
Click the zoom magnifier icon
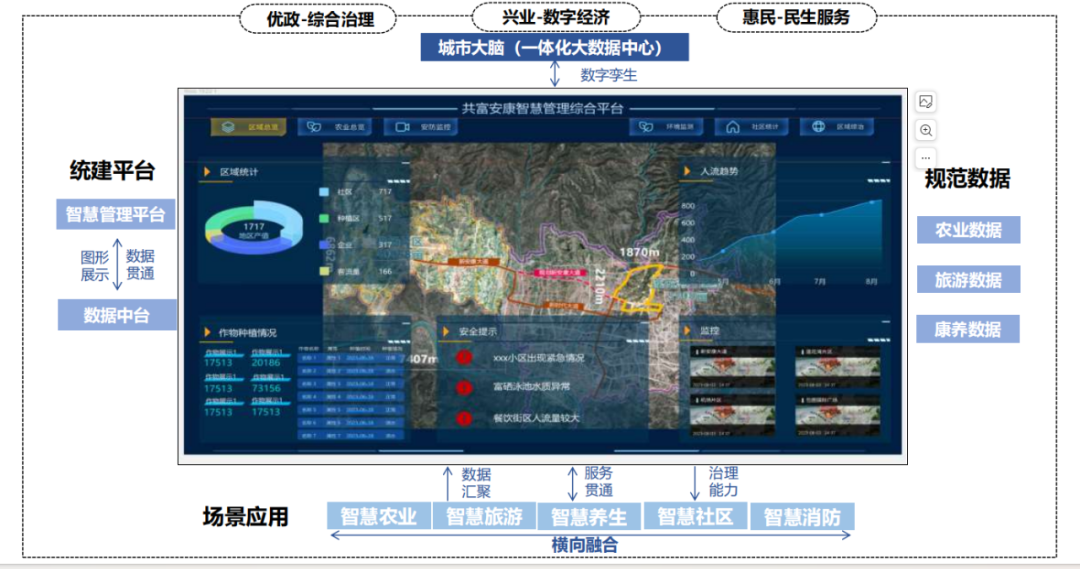926,130
